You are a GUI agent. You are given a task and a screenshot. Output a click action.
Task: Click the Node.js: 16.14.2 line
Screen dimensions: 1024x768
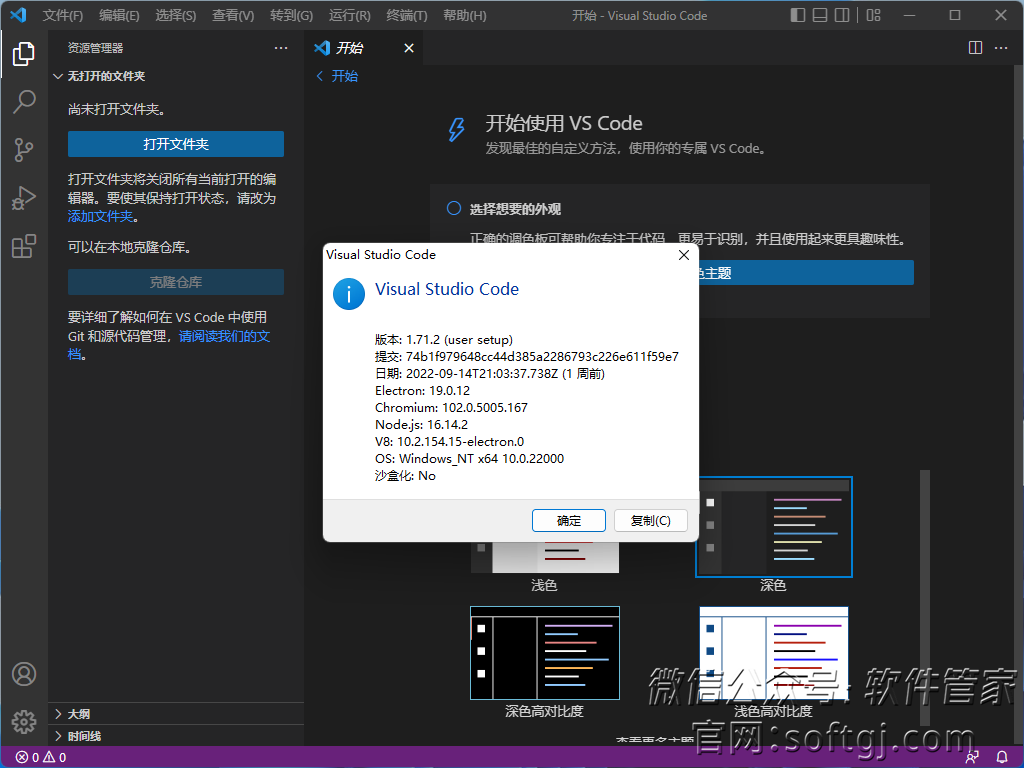click(421, 424)
